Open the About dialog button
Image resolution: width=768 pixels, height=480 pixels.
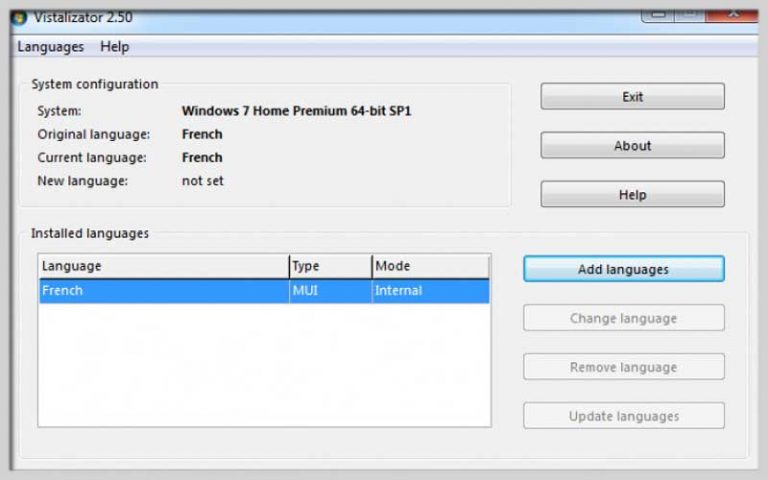[632, 146]
